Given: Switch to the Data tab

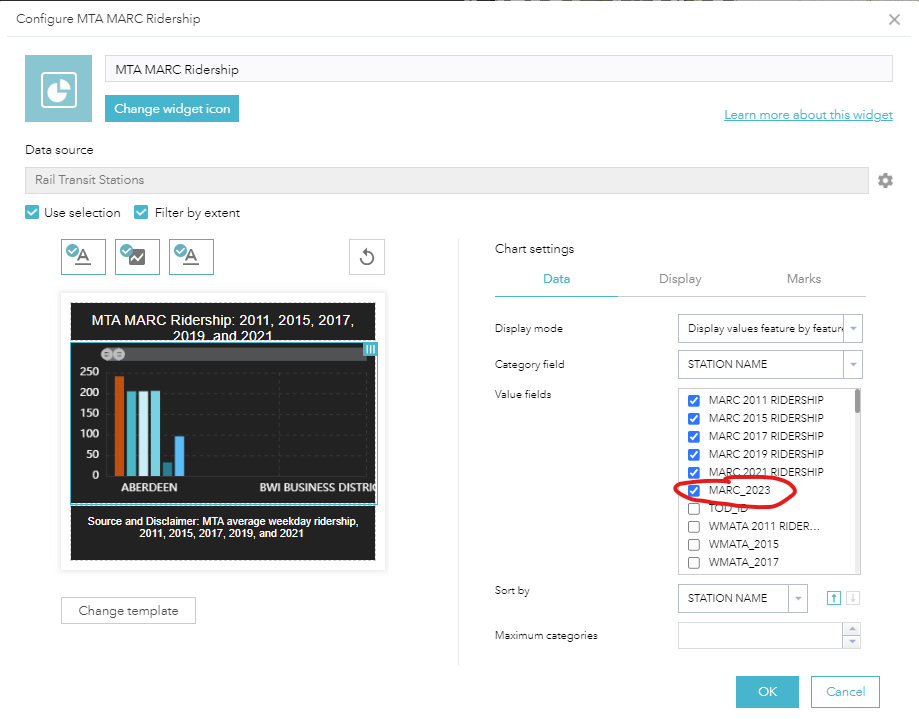Looking at the screenshot, I should point(556,279).
